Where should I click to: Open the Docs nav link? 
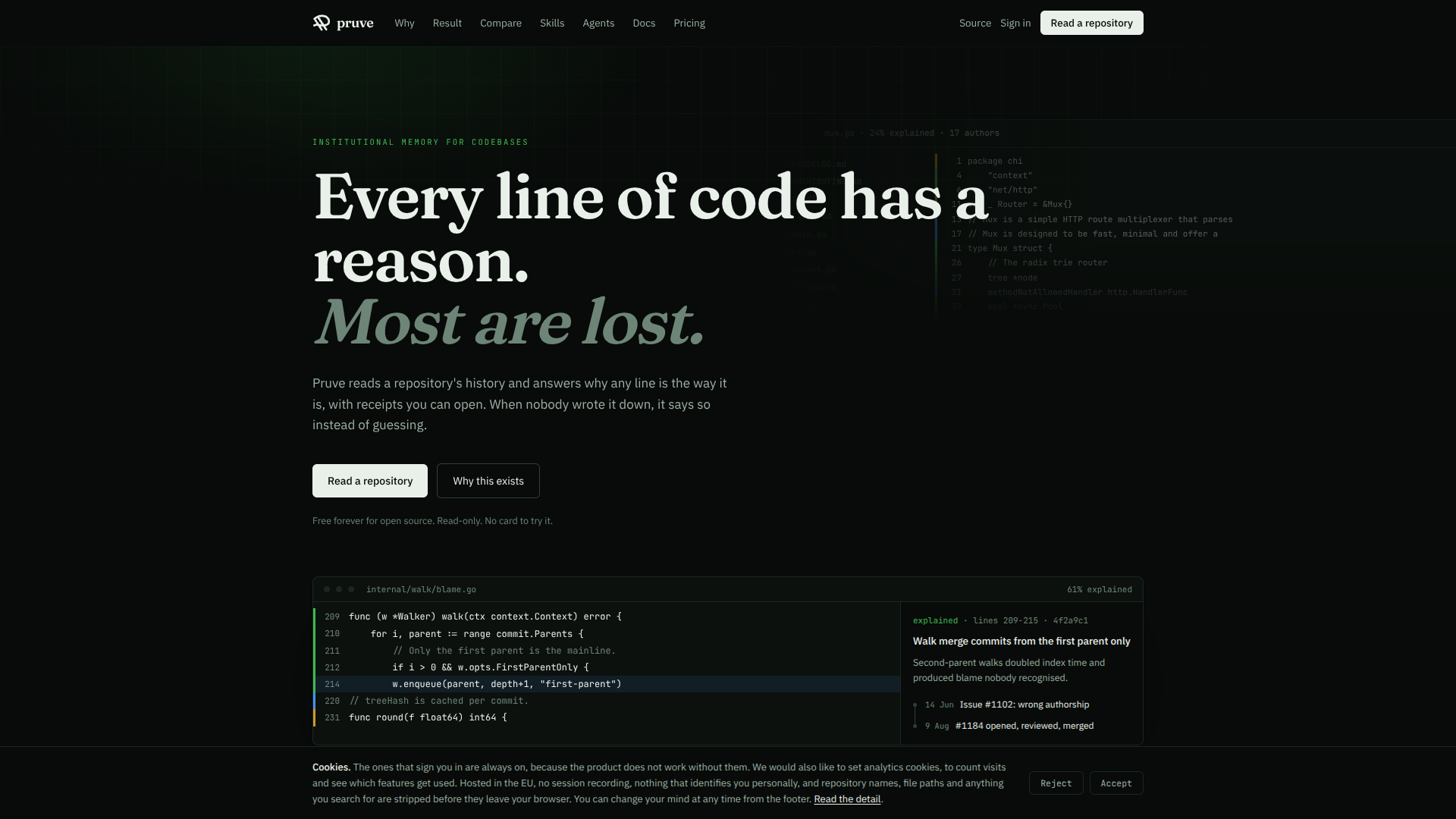tap(644, 23)
